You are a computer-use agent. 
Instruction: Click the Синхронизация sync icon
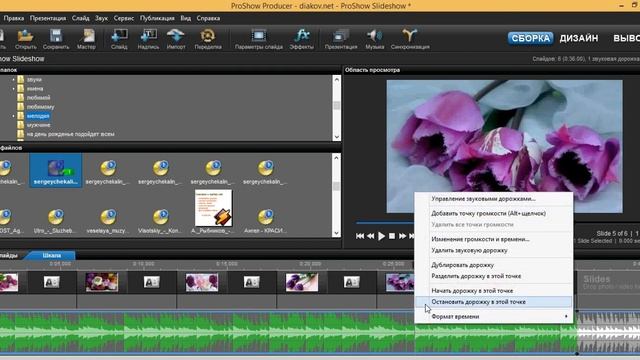tap(410, 39)
